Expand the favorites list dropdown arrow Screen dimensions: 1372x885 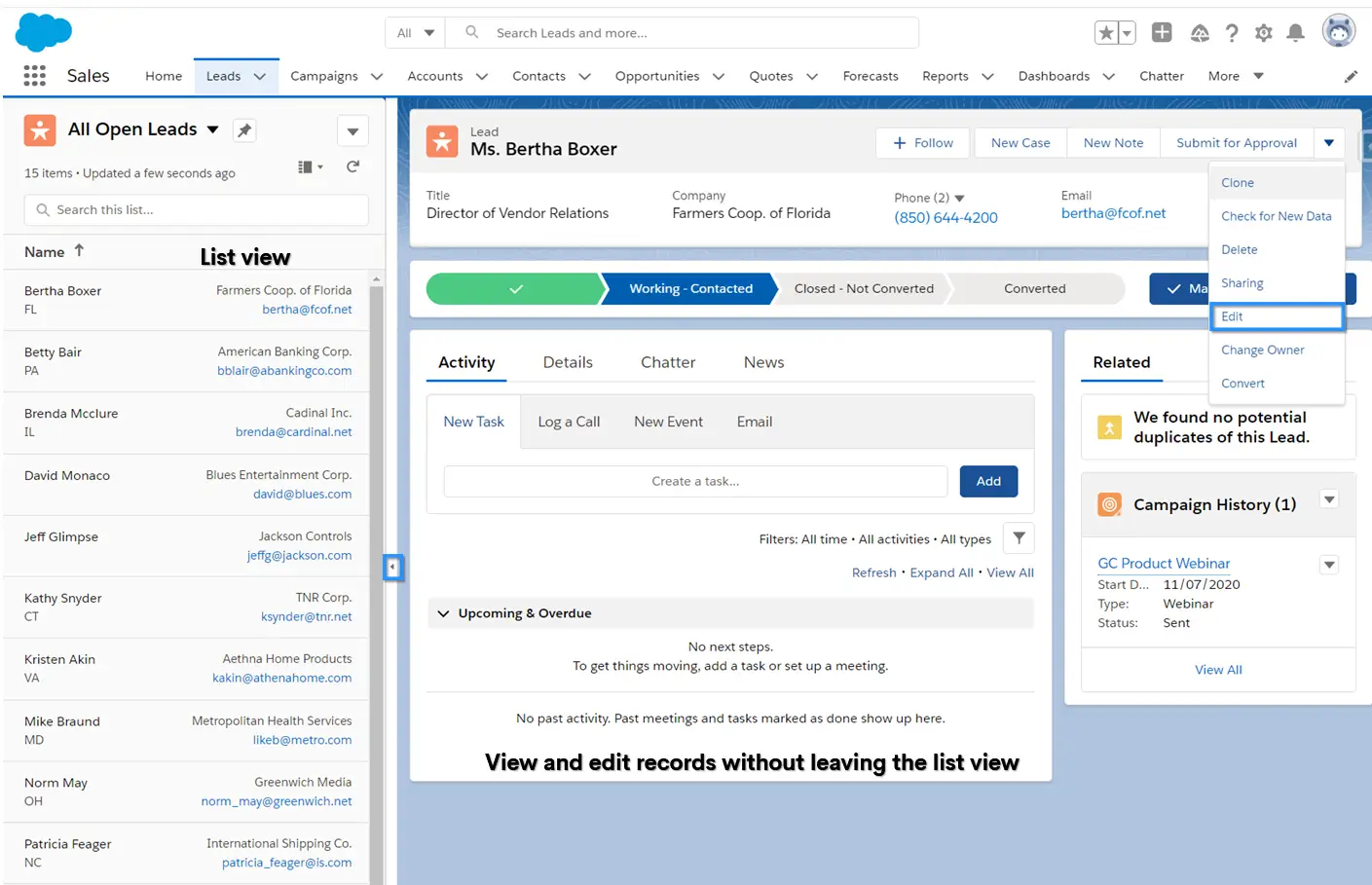click(x=1127, y=33)
